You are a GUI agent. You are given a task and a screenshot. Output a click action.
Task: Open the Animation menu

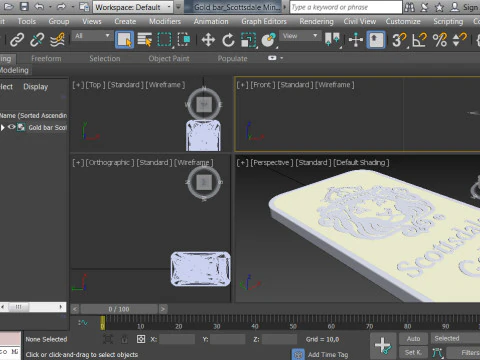[211, 21]
